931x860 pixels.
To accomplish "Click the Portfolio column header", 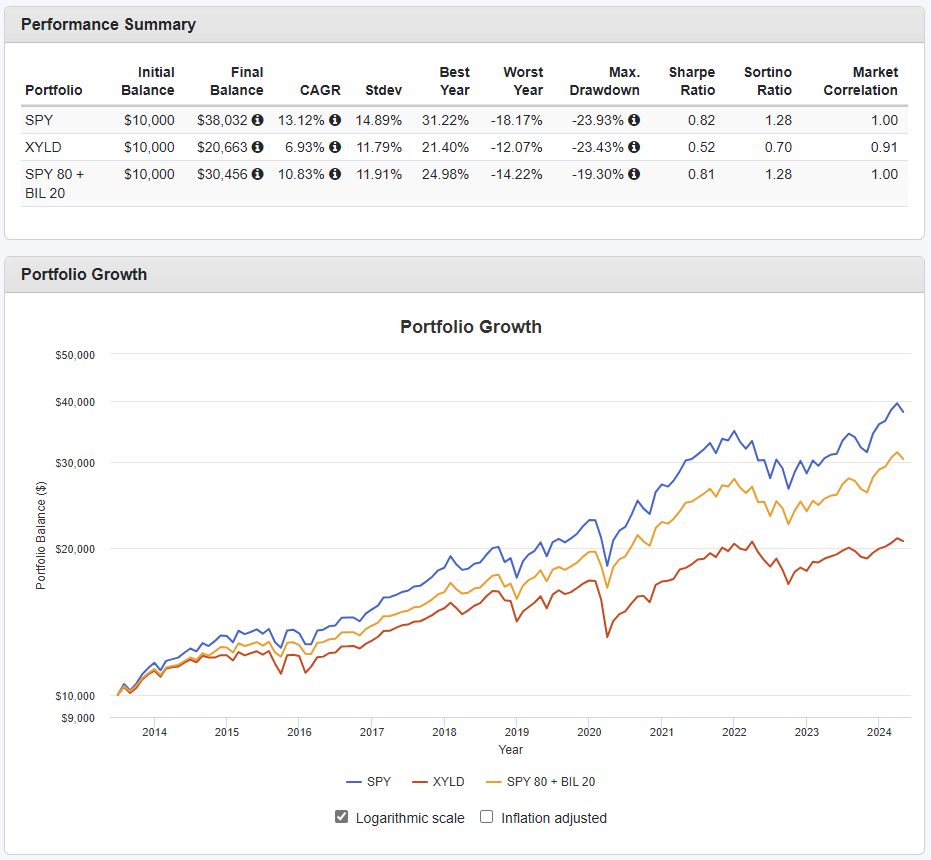I will (x=53, y=90).
